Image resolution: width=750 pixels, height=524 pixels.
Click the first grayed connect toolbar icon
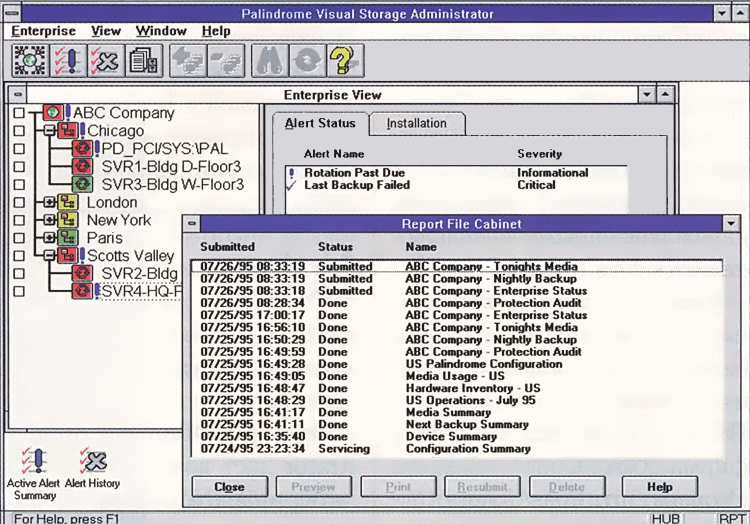click(x=188, y=61)
